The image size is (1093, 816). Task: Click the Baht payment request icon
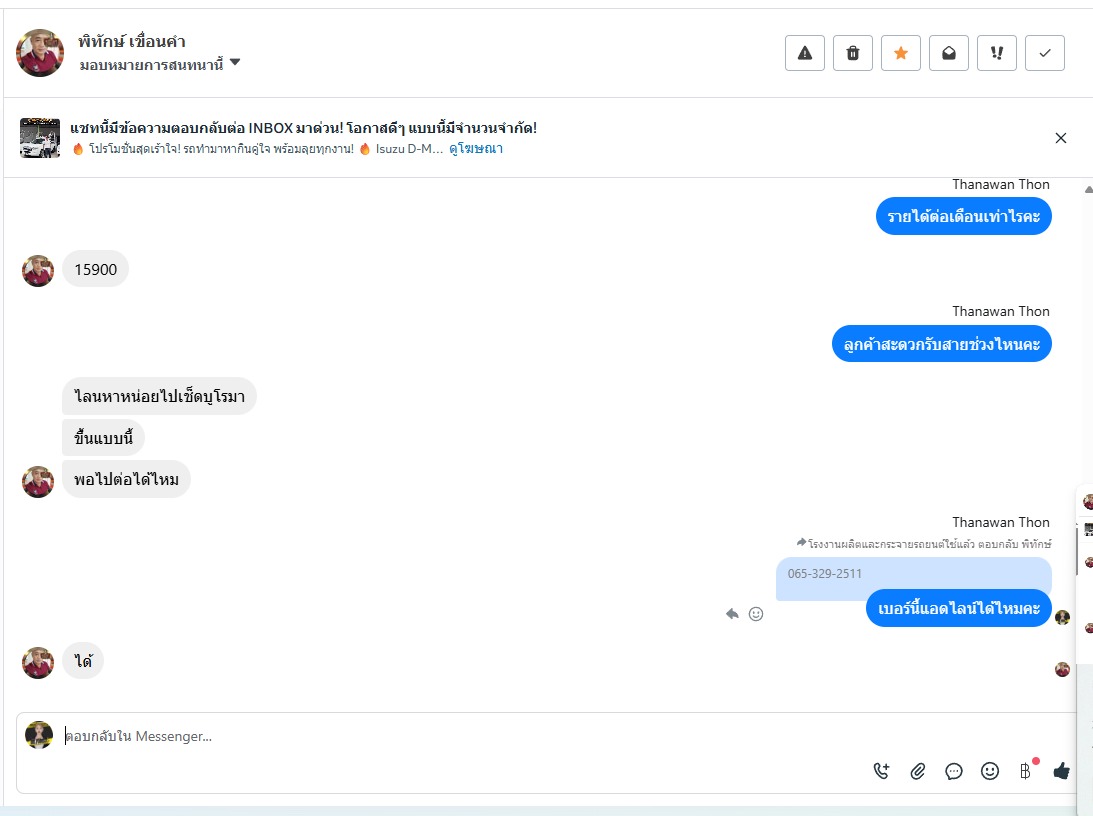click(x=1025, y=771)
